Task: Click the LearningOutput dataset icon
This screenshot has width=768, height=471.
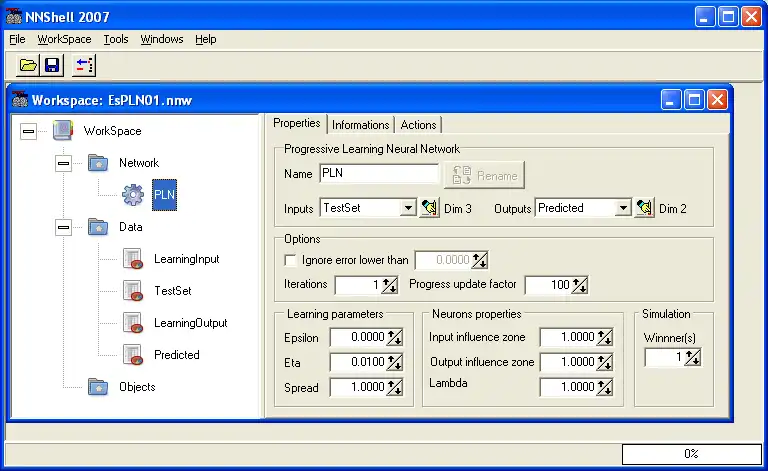Action: (133, 323)
